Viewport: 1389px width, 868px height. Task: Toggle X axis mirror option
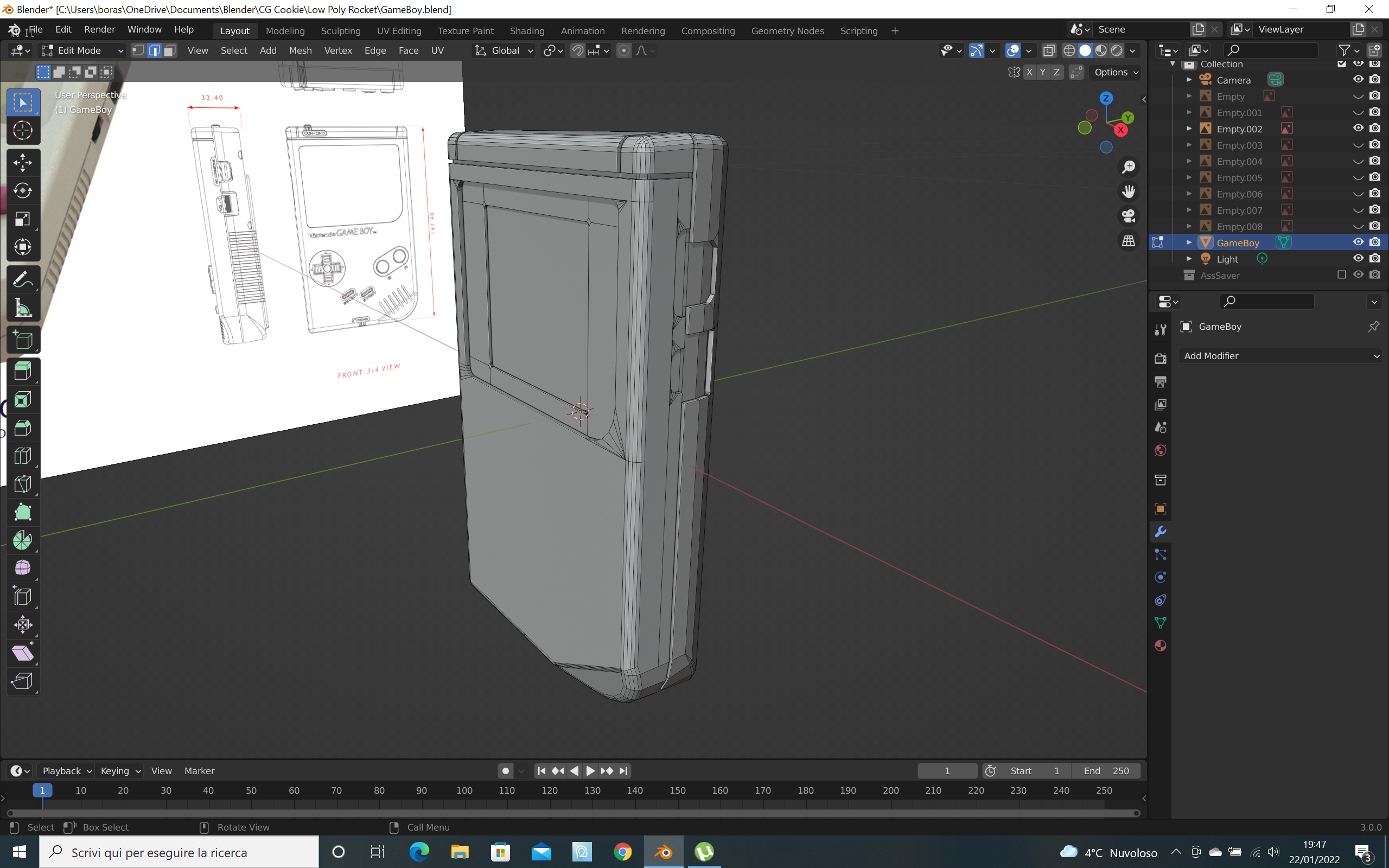[x=1029, y=72]
